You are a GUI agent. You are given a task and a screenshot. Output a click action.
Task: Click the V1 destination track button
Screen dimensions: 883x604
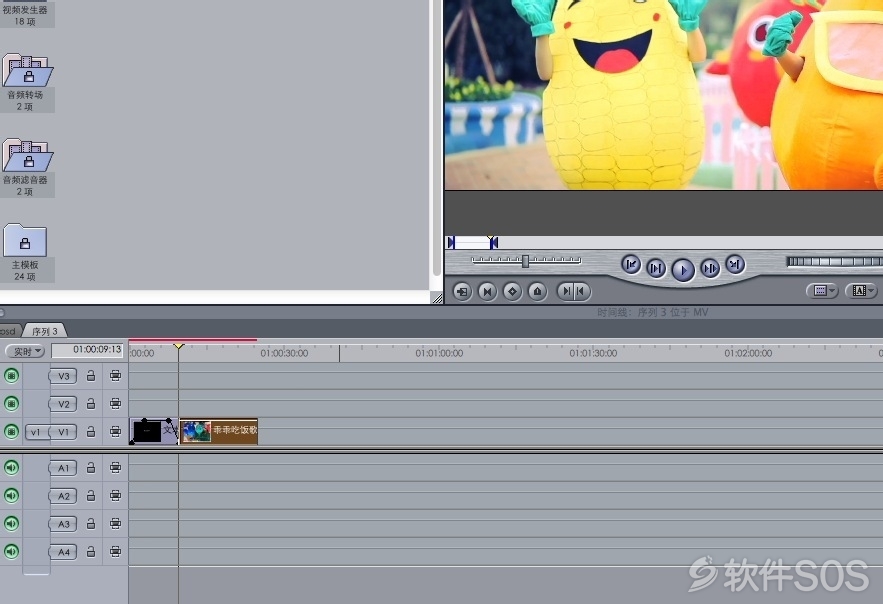pyautogui.click(x=63, y=432)
